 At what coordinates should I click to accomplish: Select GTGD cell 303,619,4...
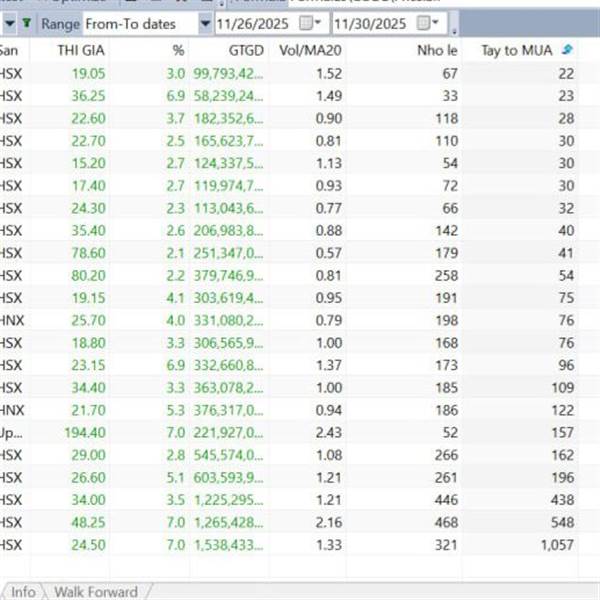pos(228,298)
